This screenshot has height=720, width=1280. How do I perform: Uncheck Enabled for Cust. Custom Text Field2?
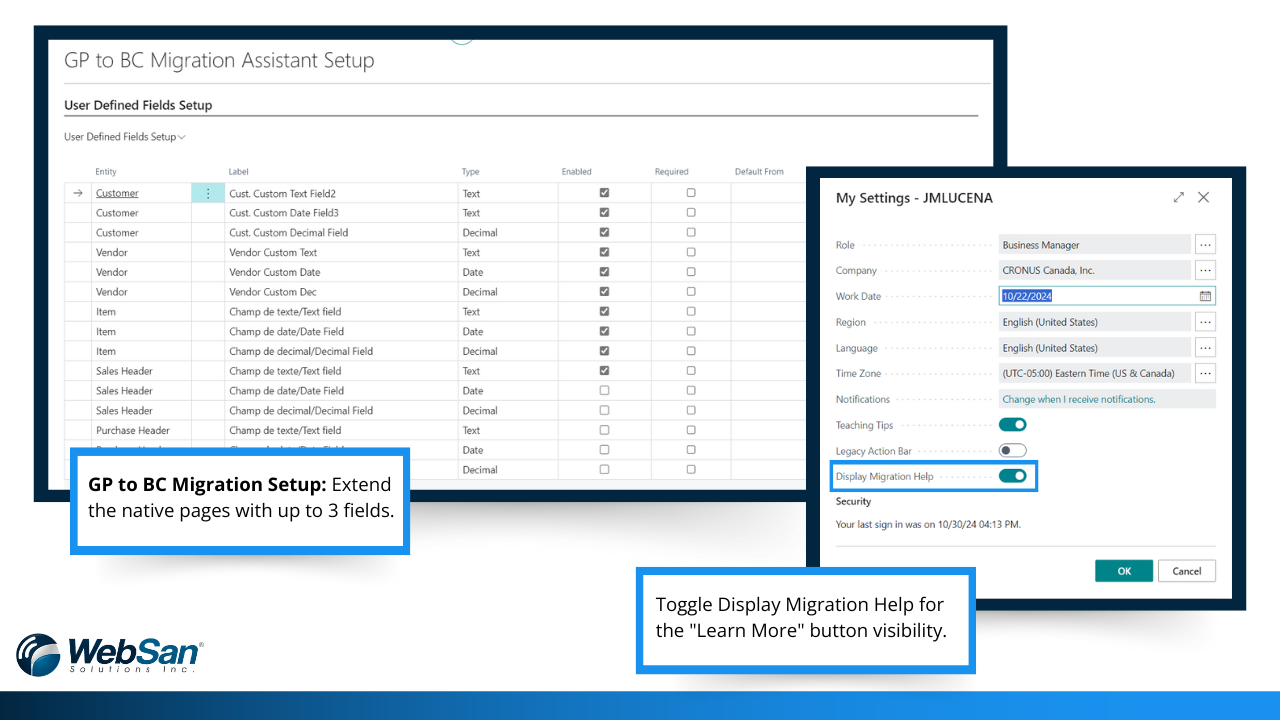tap(604, 193)
